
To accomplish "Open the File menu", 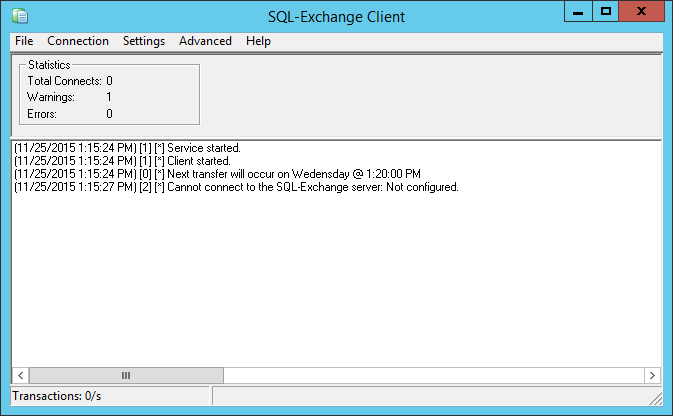I will click(x=24, y=41).
